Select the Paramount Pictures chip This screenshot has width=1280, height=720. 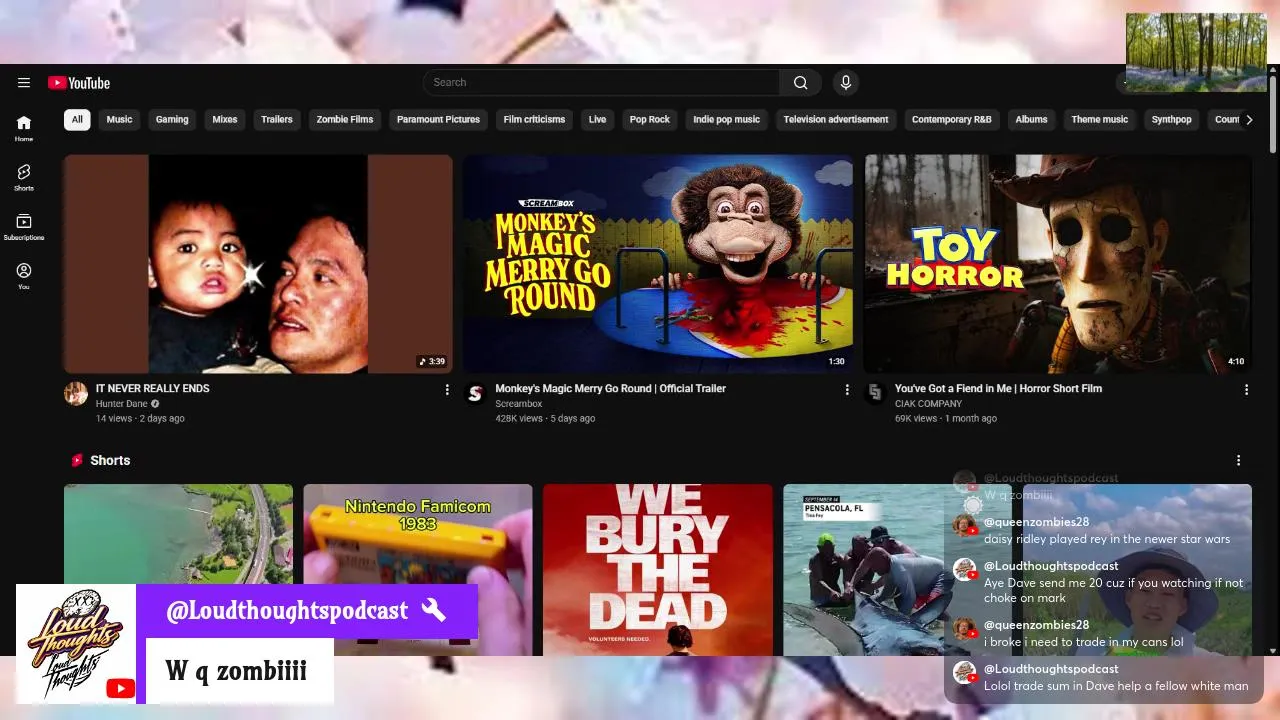point(438,119)
